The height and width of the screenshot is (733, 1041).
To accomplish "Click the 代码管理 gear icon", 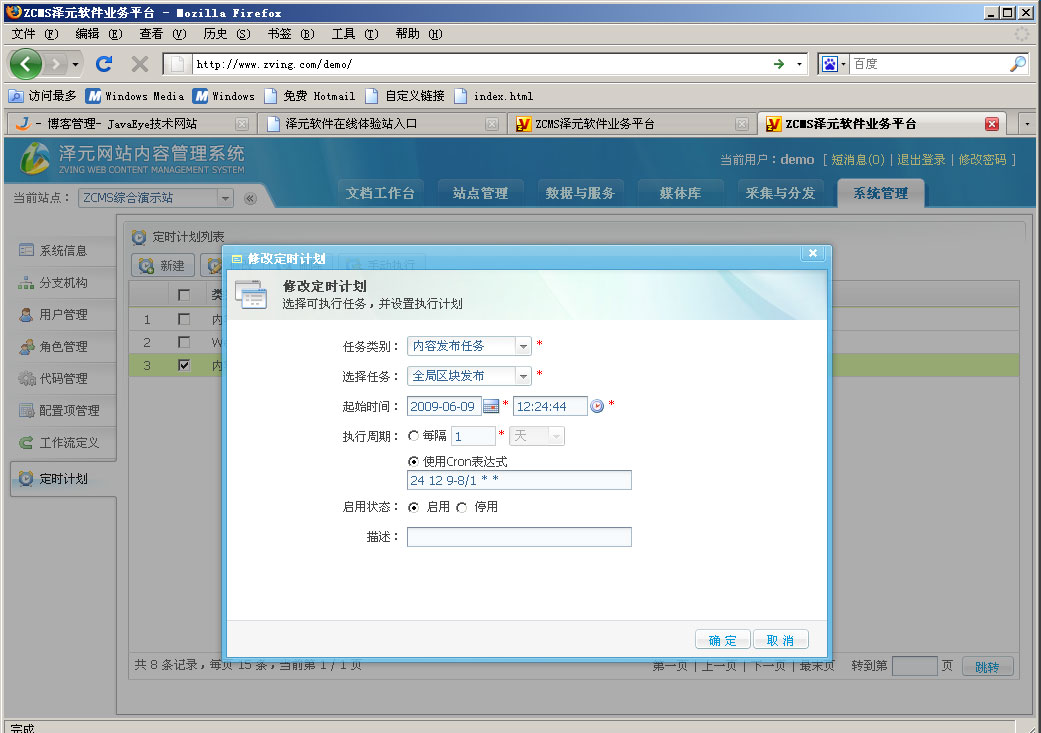I will (x=27, y=378).
